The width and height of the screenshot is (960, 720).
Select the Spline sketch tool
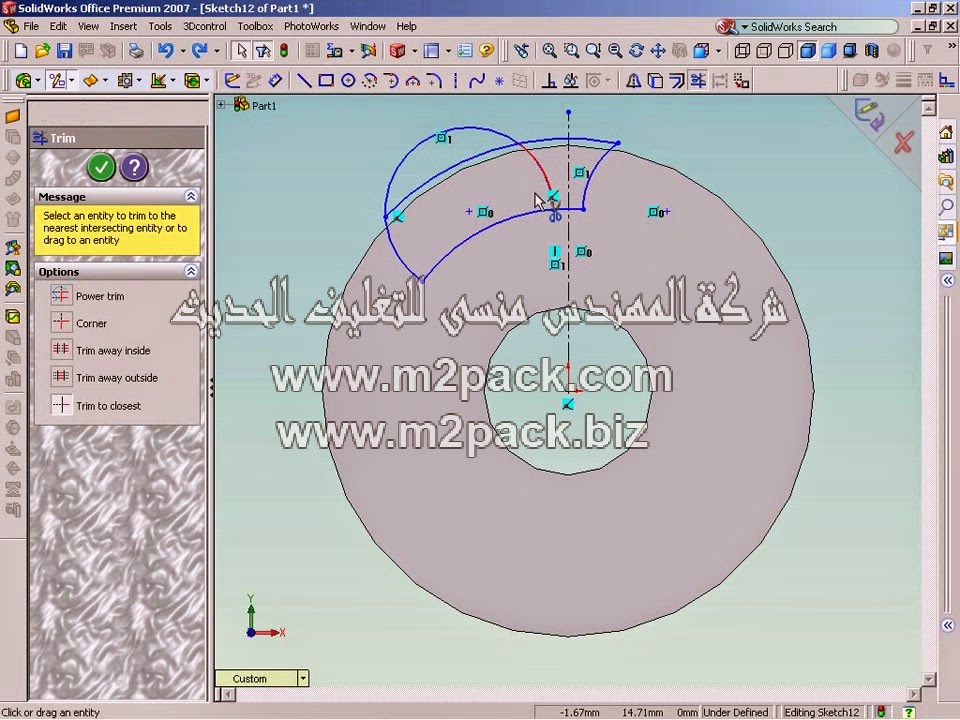point(477,81)
